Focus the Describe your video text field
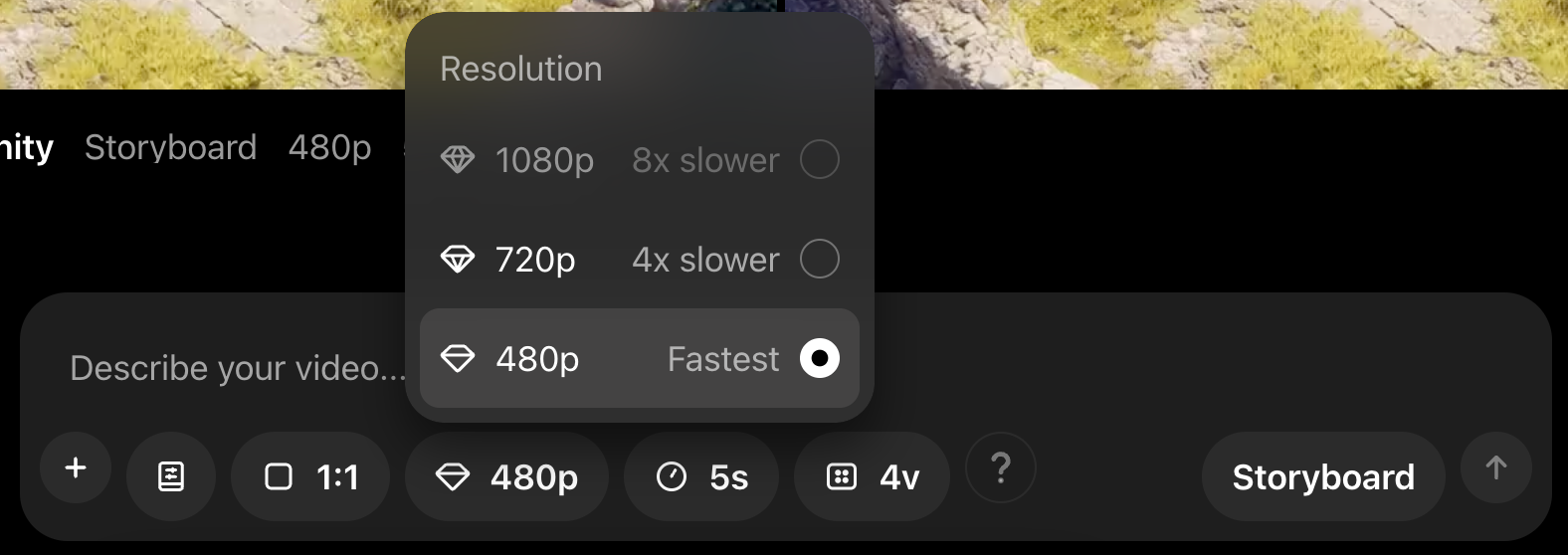Screen dimensions: 1568x555 point(238,368)
